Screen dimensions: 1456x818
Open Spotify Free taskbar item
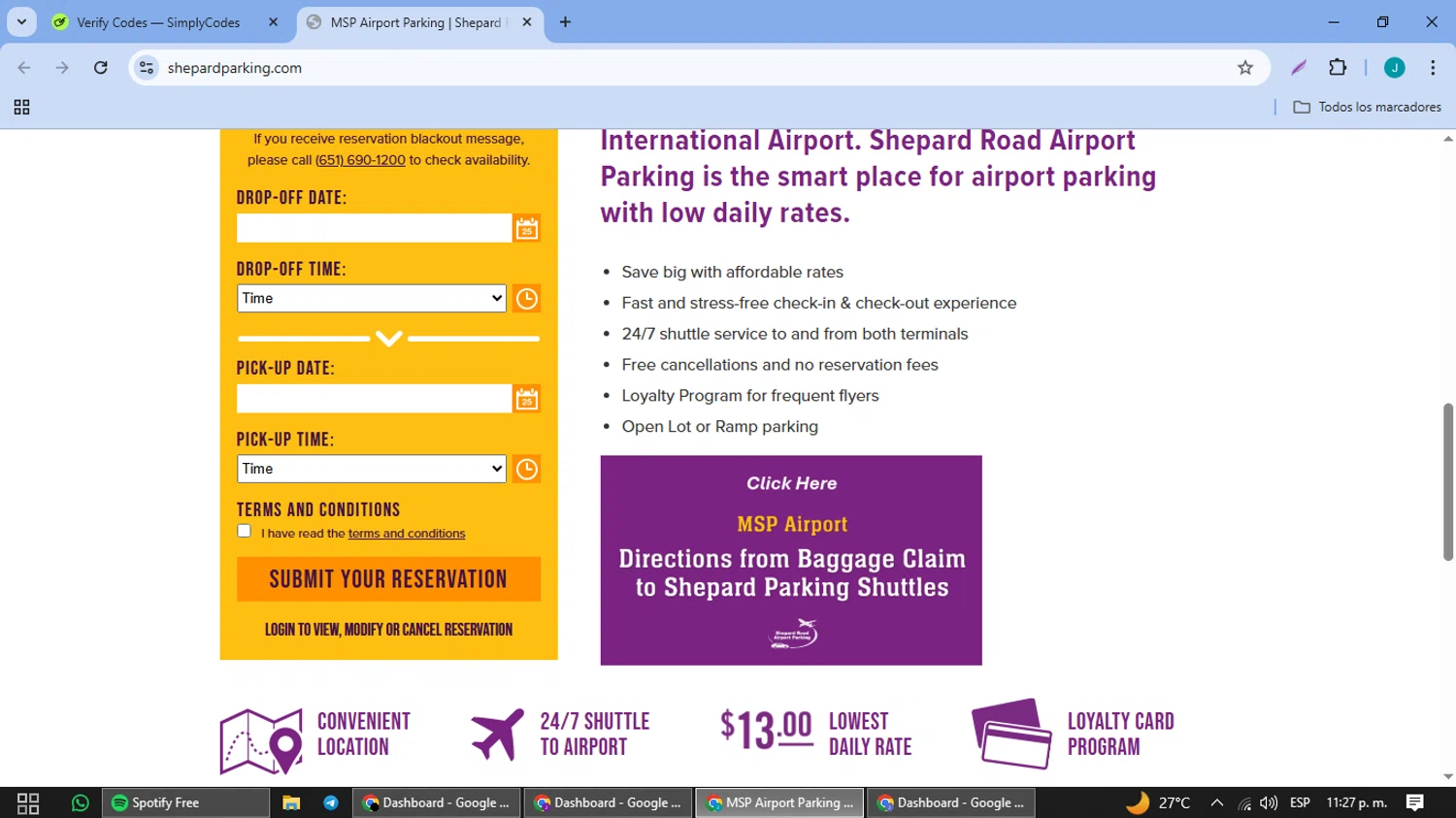[x=185, y=802]
